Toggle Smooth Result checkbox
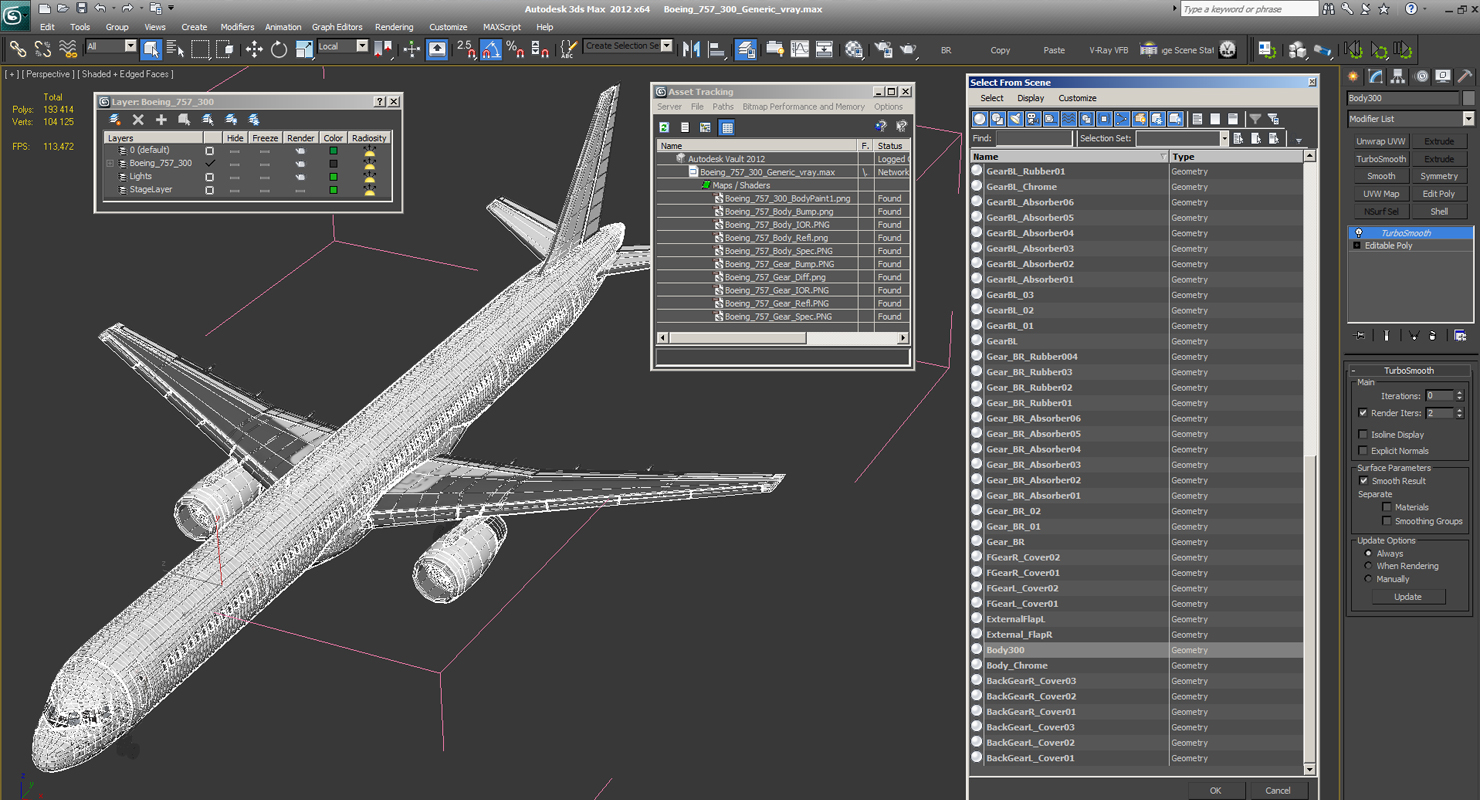The width and height of the screenshot is (1480, 800). [x=1363, y=481]
